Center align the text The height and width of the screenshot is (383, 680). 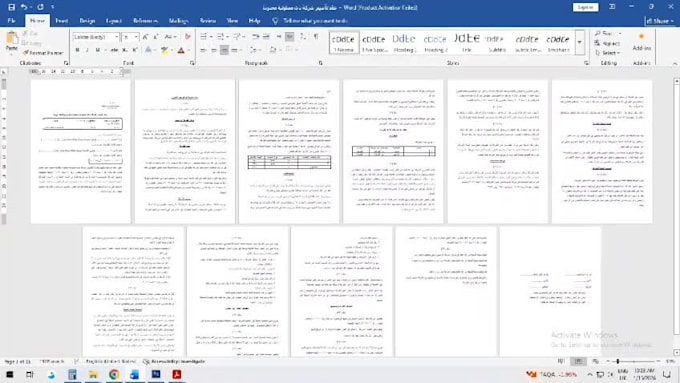(213, 50)
